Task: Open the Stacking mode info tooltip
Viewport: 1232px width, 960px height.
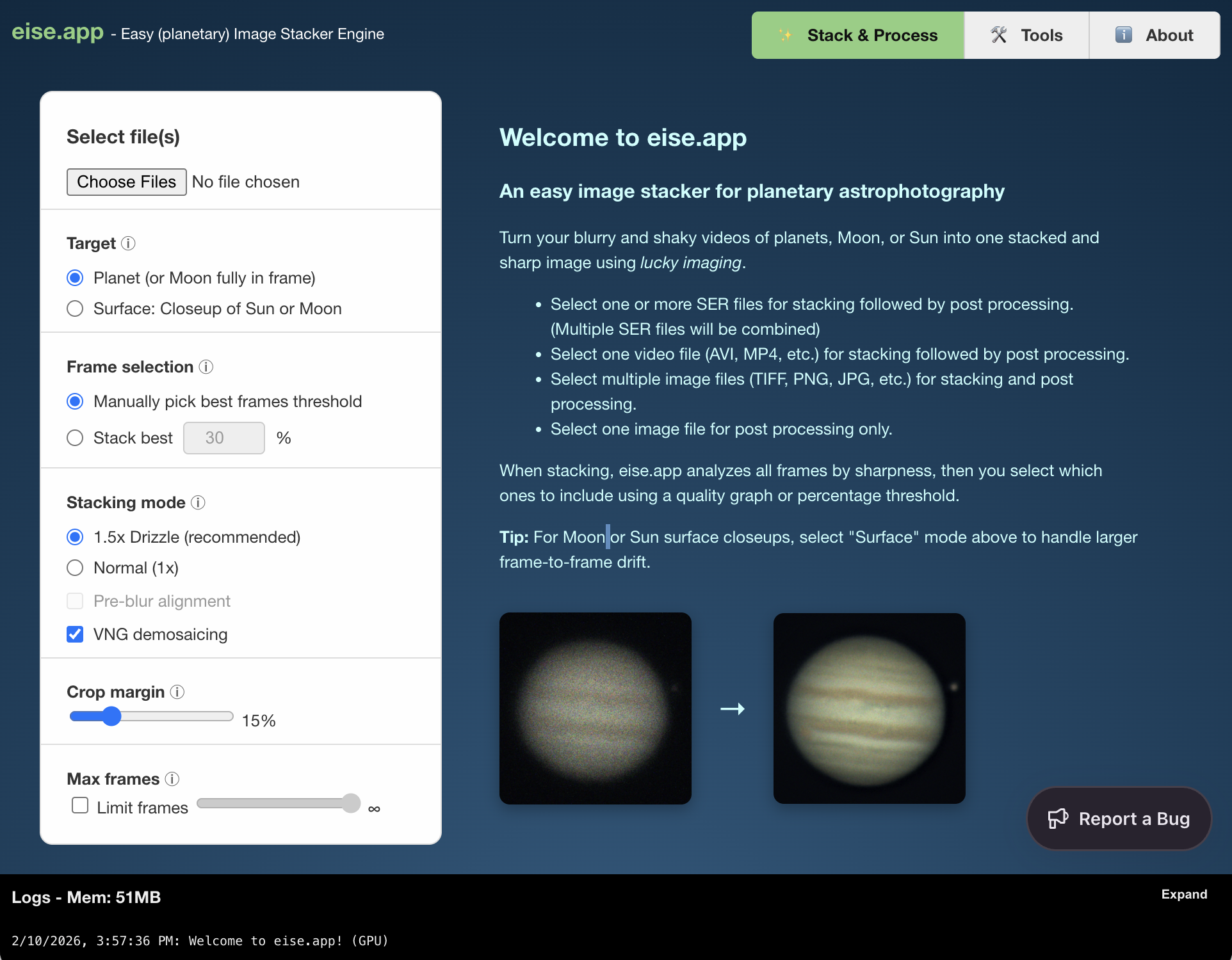Action: tap(197, 503)
